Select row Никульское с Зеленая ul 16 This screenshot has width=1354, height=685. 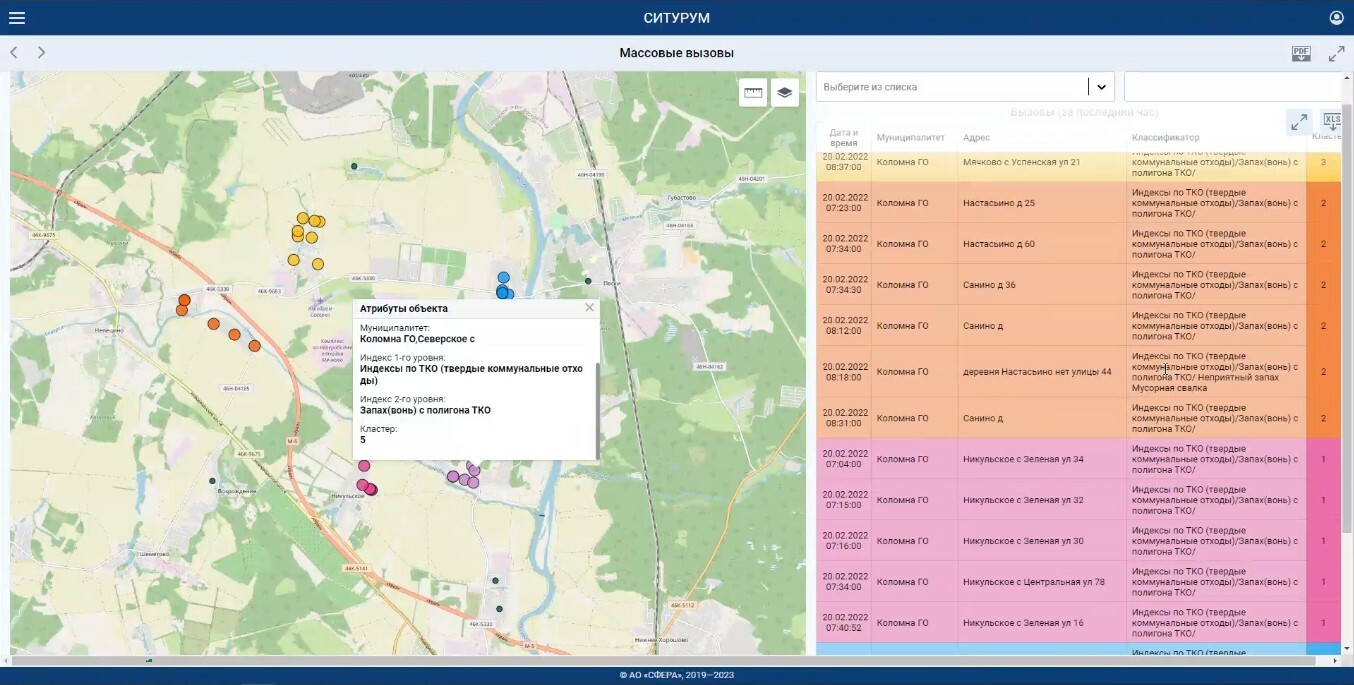pyautogui.click(x=1078, y=623)
